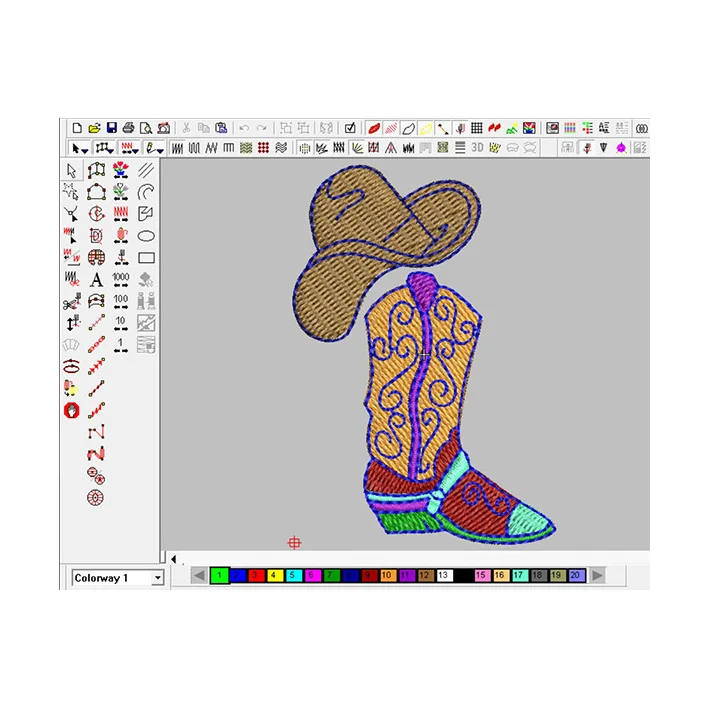This screenshot has height=709, width=709.
Task: Save the design with the floppy disk icon
Action: point(112,128)
